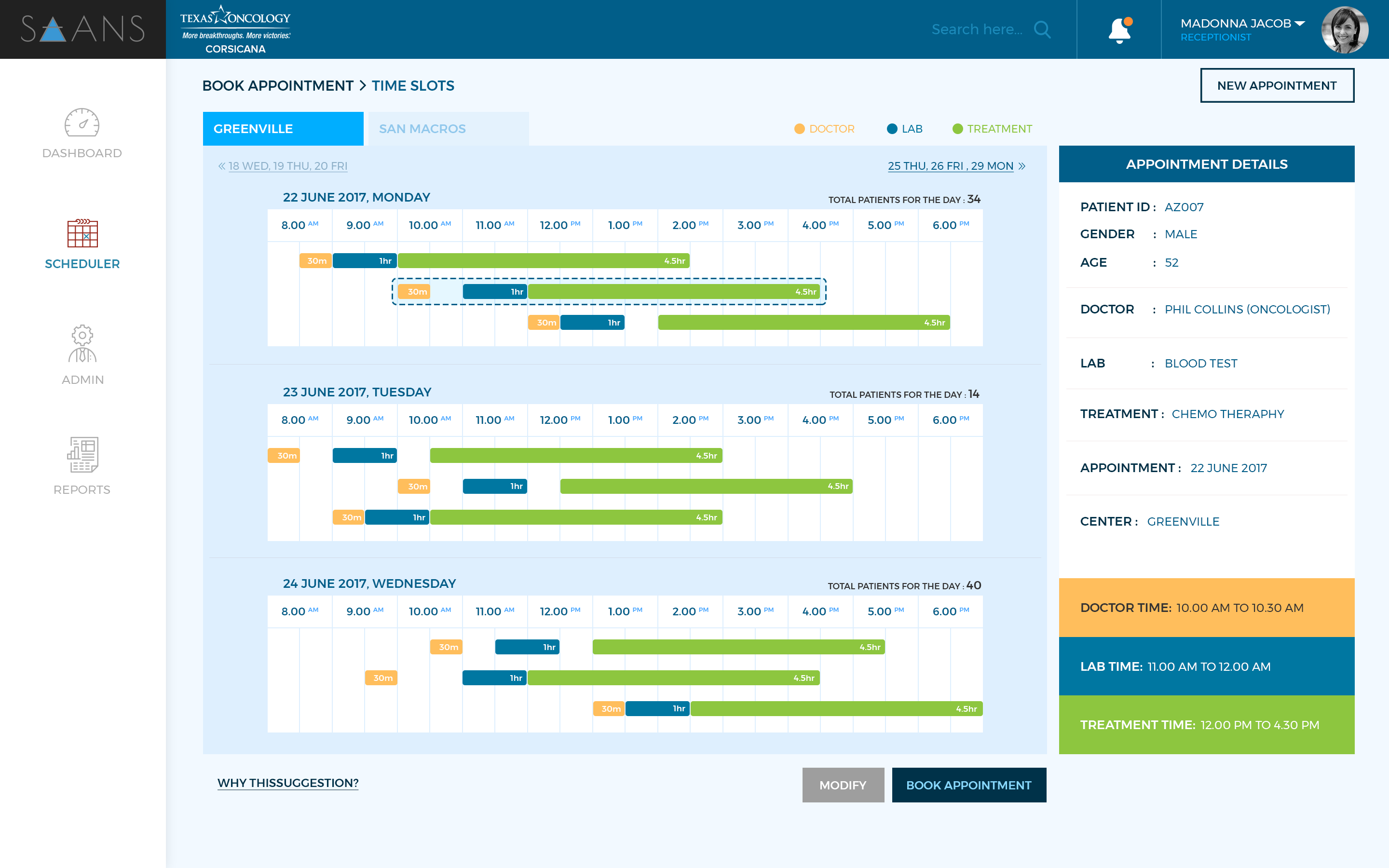
Task: Click the Modify button
Action: point(843,785)
